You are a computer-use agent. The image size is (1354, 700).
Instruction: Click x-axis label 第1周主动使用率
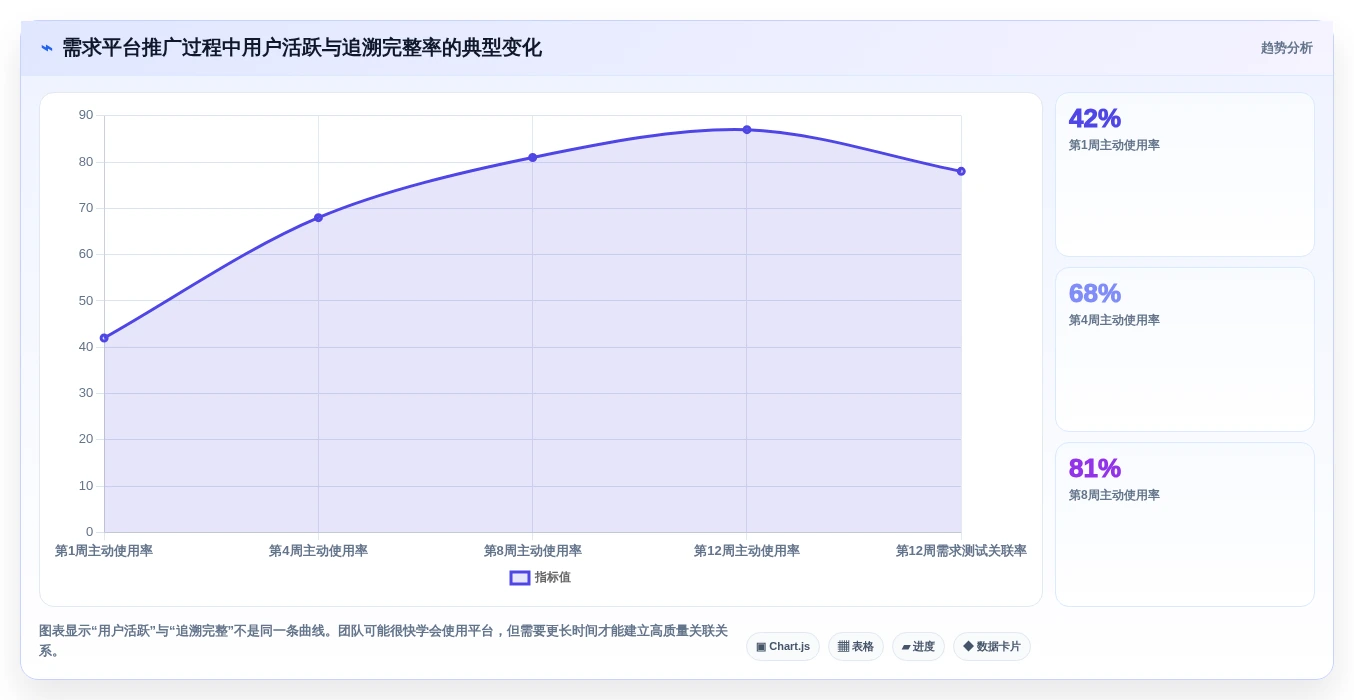[x=104, y=551]
